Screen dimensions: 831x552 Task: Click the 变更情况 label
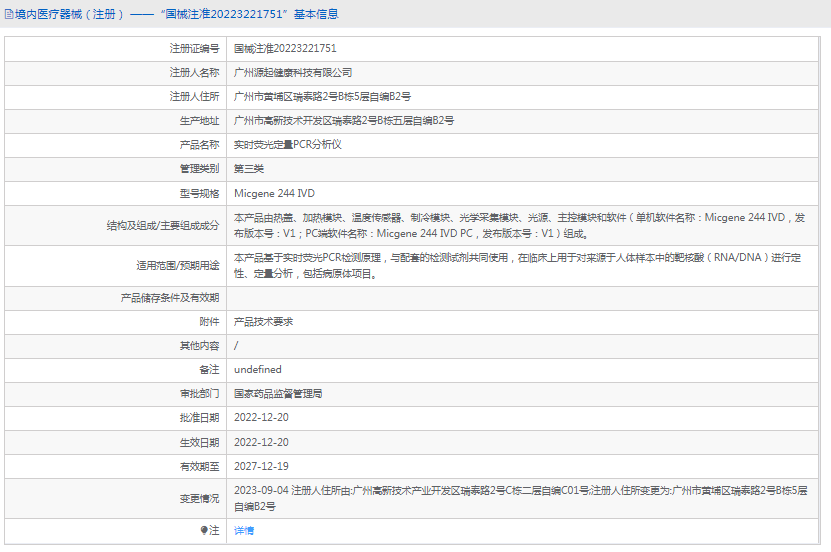[199, 498]
